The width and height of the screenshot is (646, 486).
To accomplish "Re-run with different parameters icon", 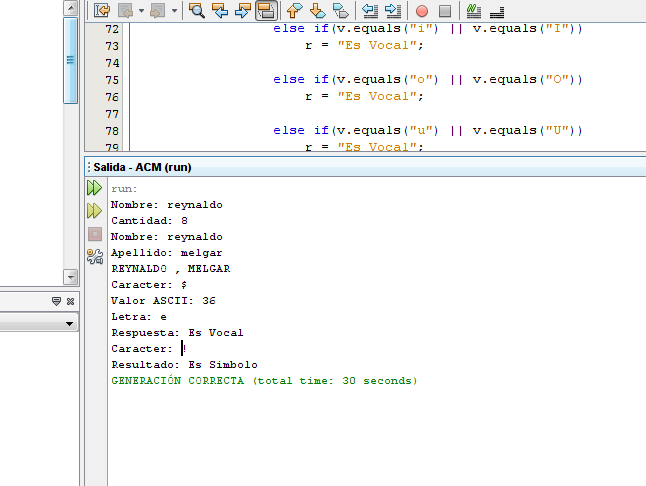I will (x=94, y=210).
